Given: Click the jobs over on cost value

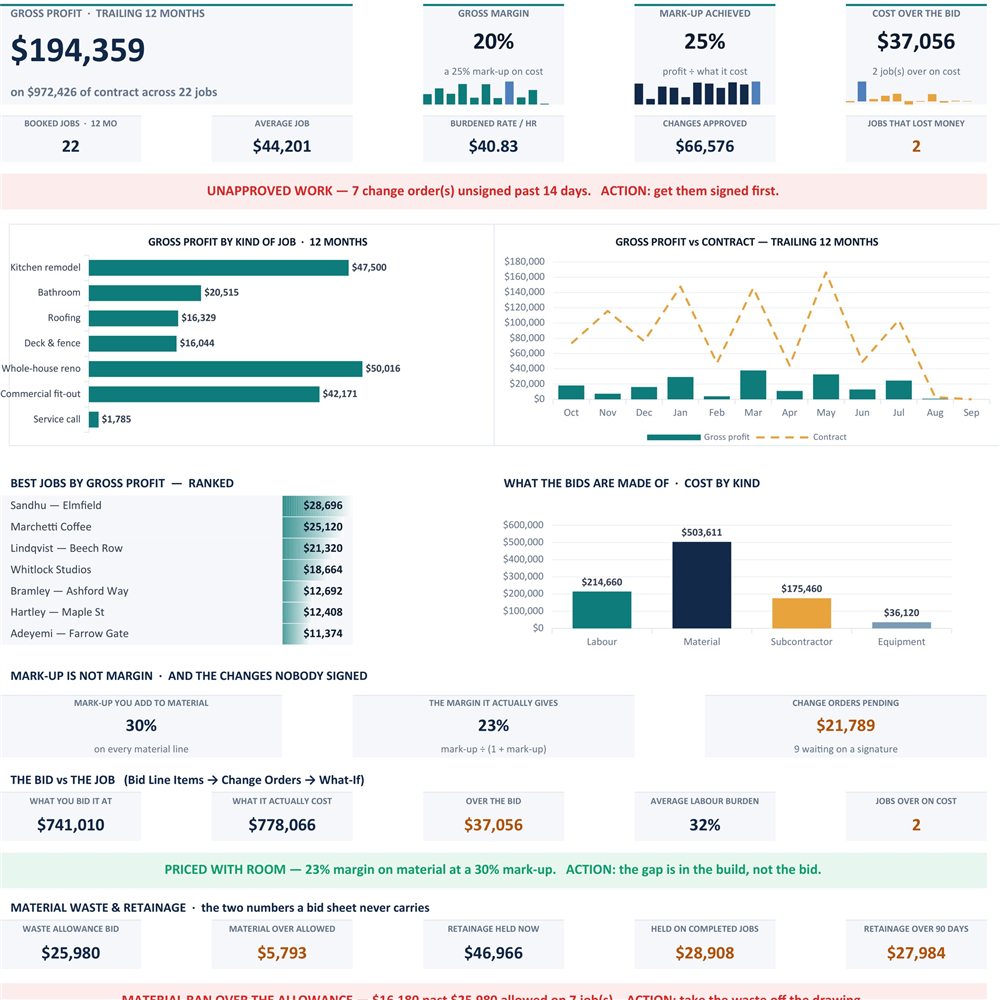Looking at the screenshot, I should [x=916, y=825].
